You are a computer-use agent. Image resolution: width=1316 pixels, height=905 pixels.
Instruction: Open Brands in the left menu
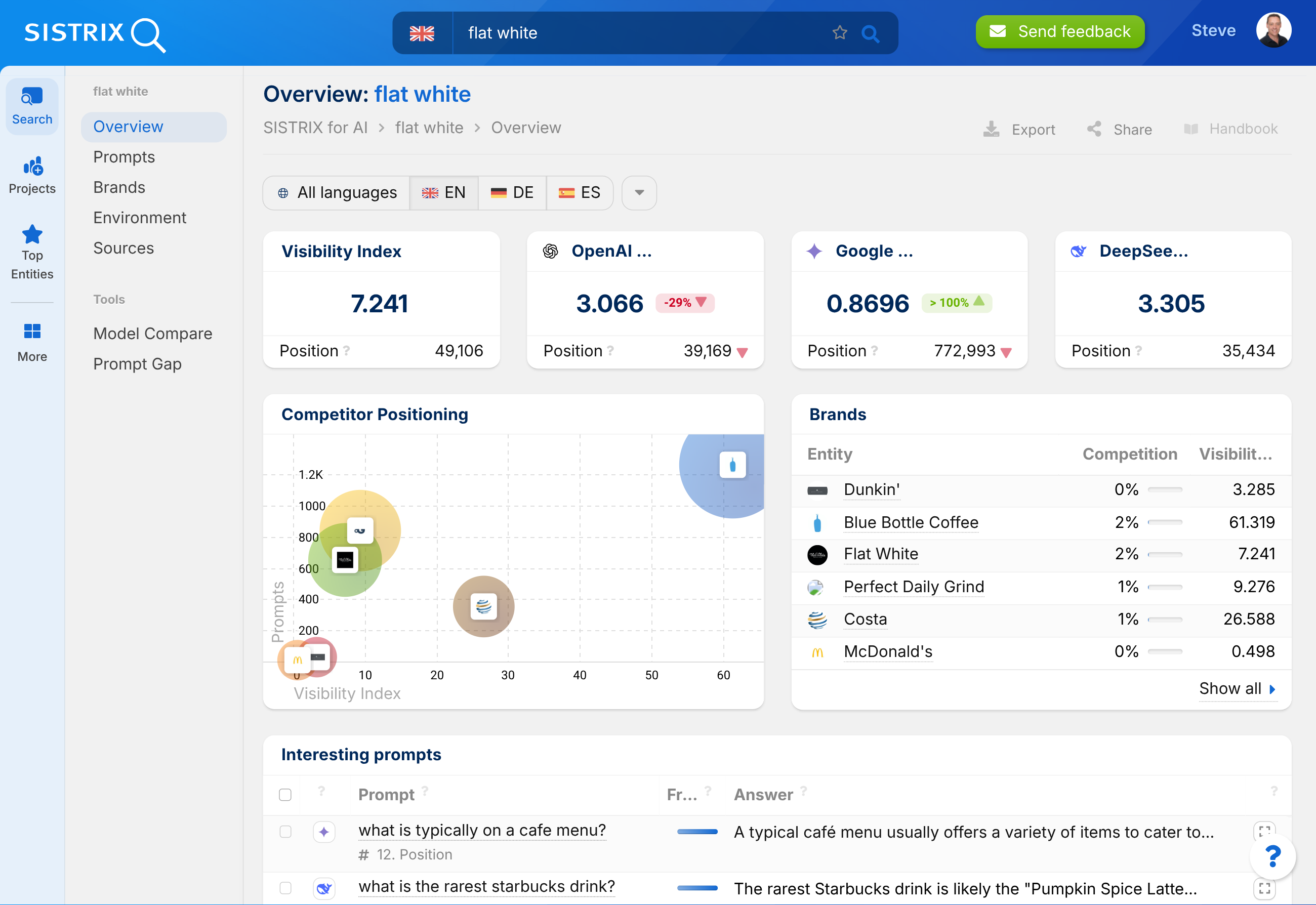[x=119, y=187]
